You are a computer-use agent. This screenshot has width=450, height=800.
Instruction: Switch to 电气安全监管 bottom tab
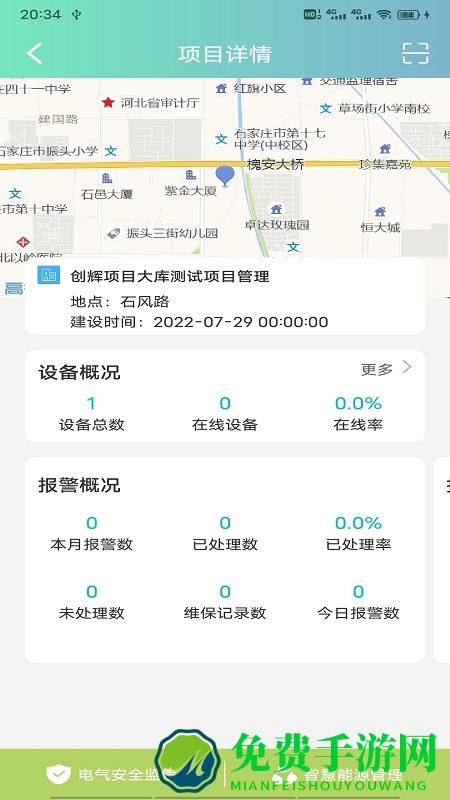(x=112, y=774)
